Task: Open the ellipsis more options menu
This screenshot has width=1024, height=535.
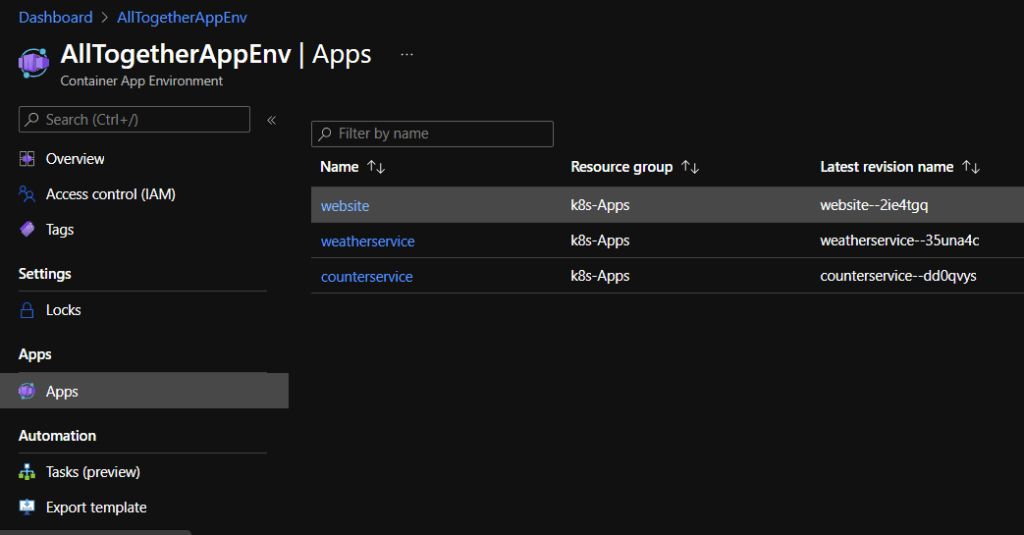Action: point(407,54)
